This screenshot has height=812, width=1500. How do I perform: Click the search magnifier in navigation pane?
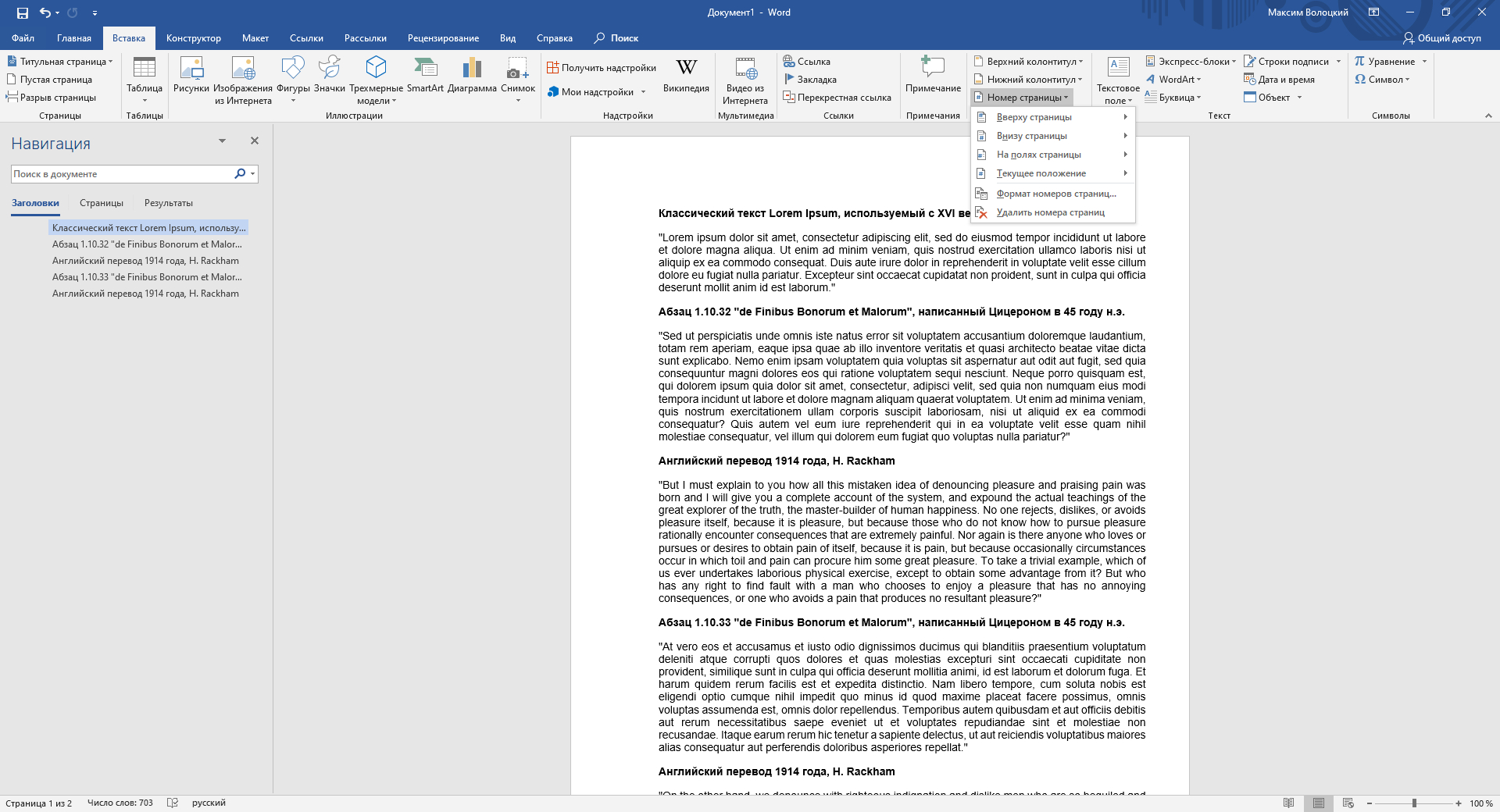[240, 174]
